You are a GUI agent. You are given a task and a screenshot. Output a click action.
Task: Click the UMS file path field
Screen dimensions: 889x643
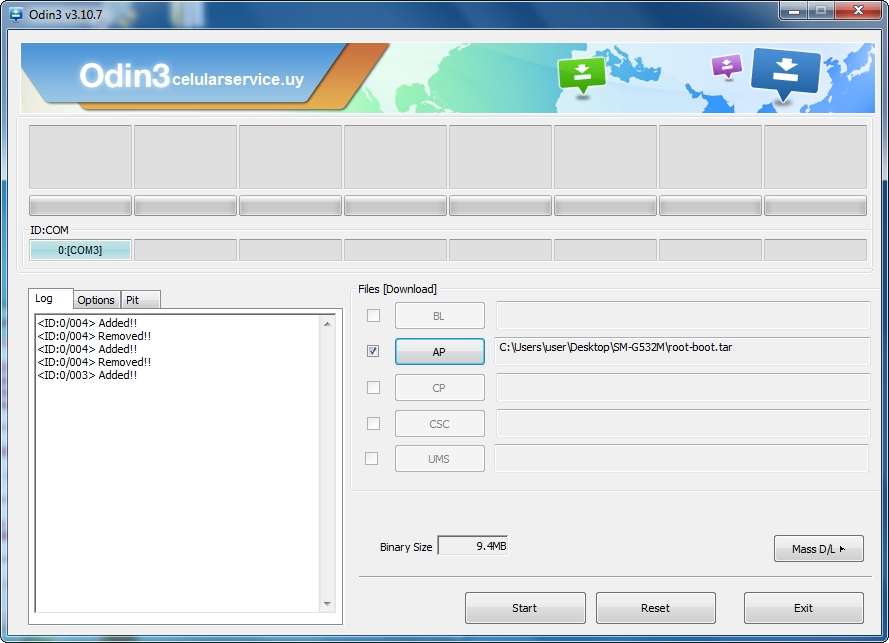[681, 459]
